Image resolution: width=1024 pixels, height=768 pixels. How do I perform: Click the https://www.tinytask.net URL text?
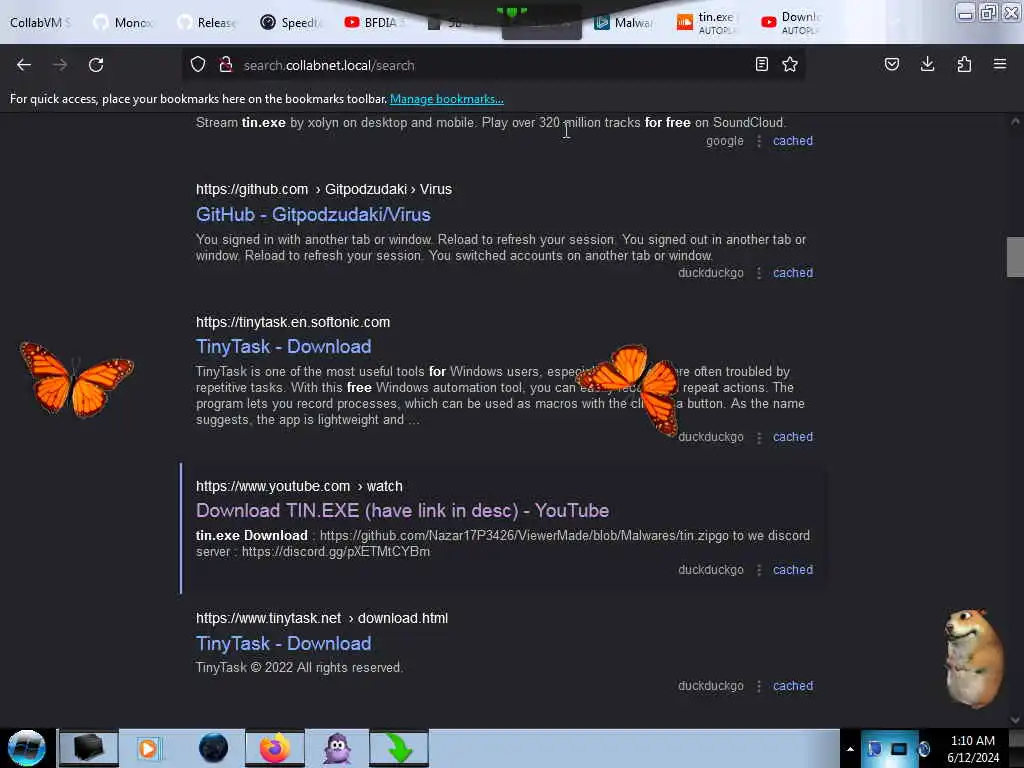coord(322,618)
